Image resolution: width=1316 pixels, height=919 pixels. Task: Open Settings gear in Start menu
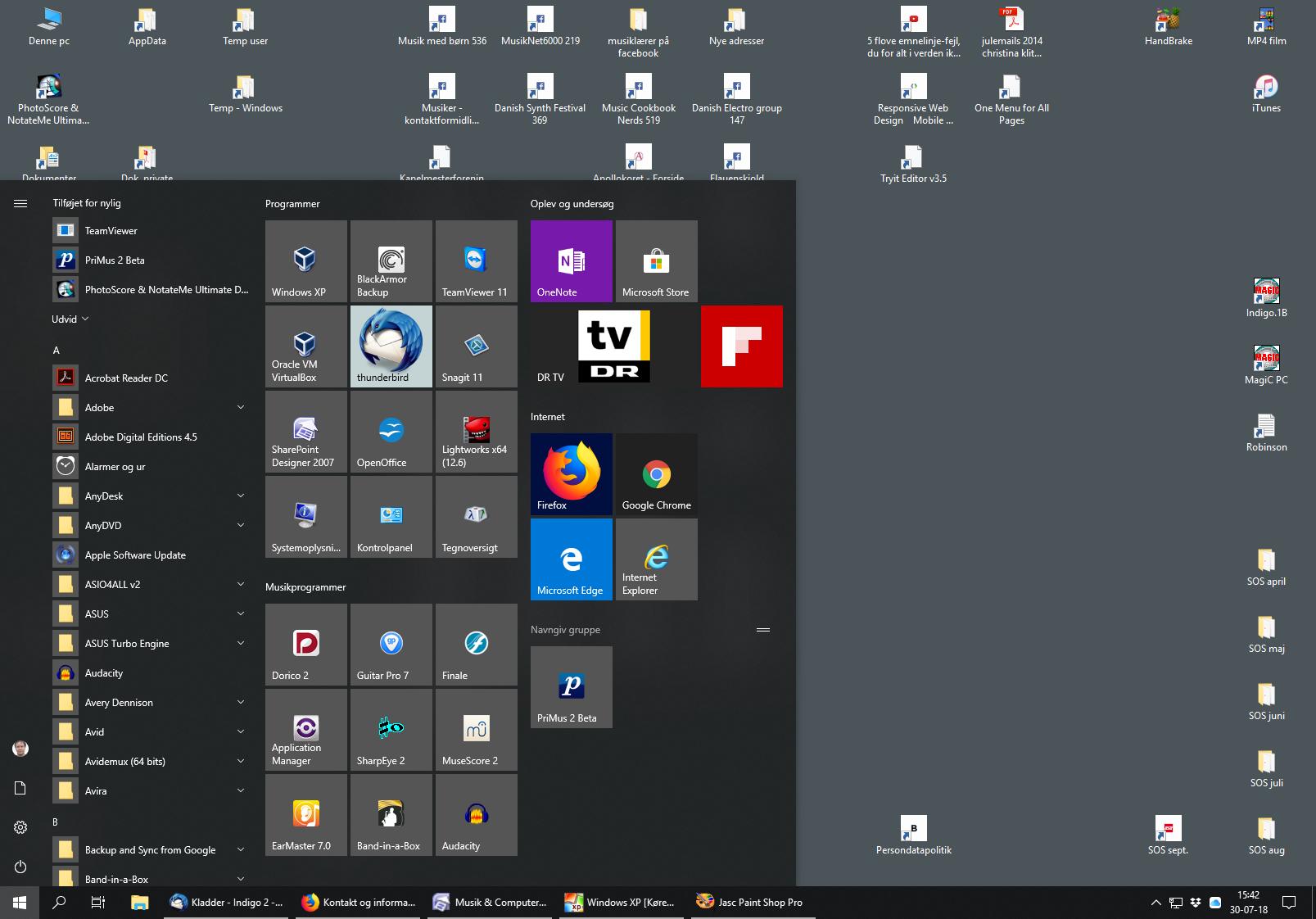(x=20, y=827)
